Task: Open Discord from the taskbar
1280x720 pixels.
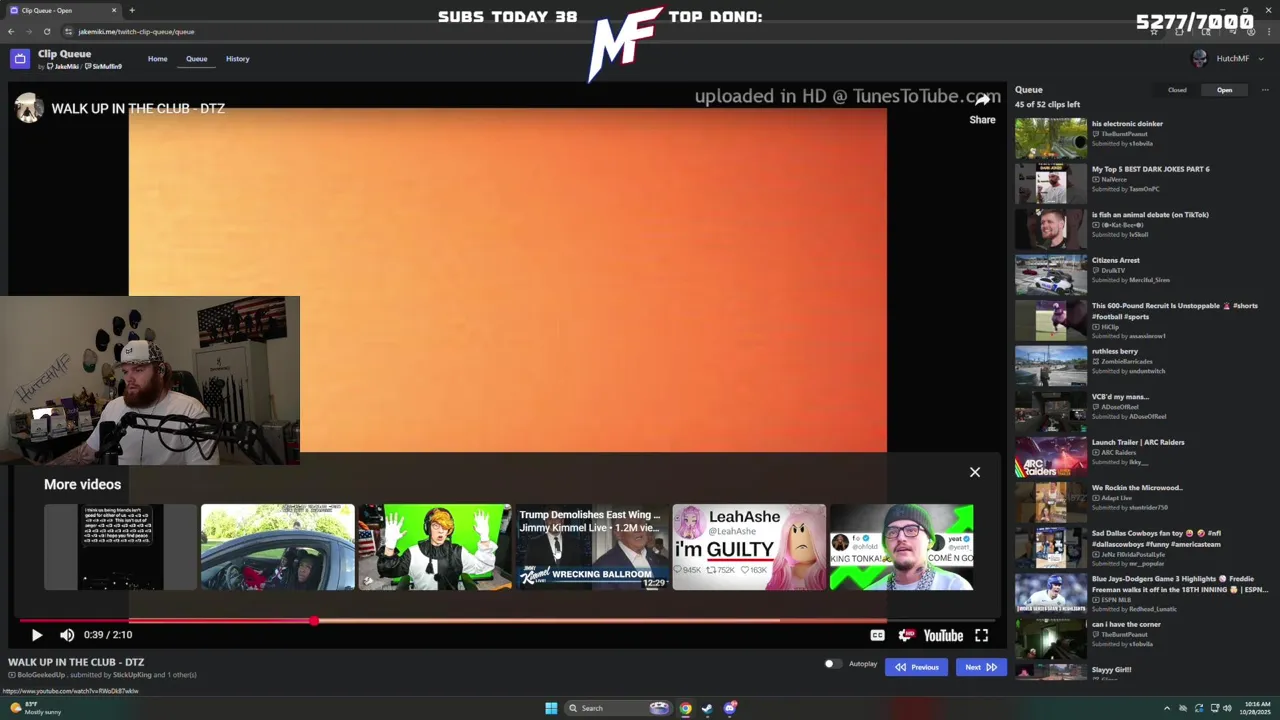Action: (x=730, y=708)
